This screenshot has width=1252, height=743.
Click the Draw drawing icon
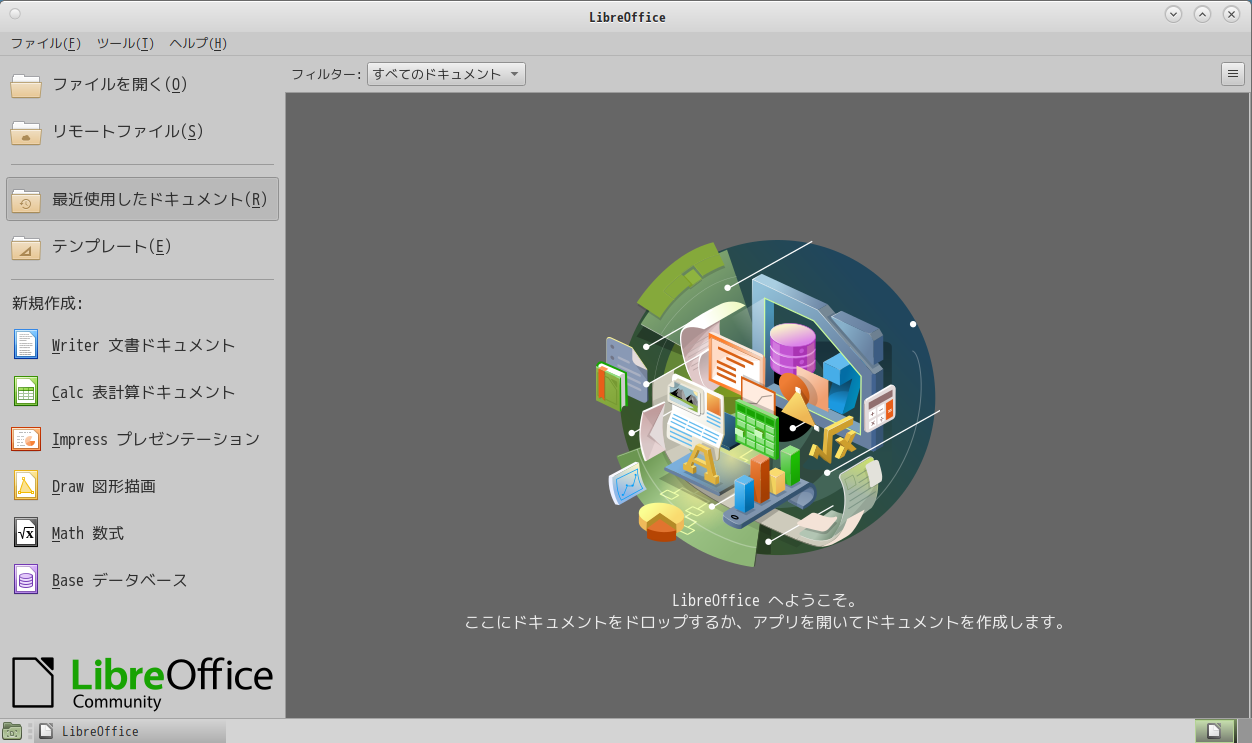(x=26, y=486)
